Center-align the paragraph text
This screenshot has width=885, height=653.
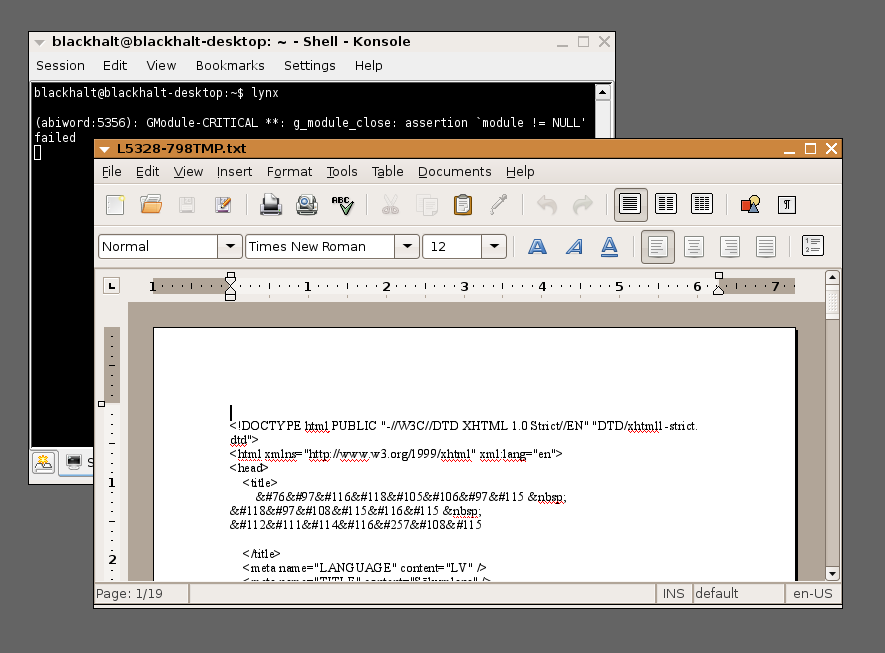tap(694, 247)
